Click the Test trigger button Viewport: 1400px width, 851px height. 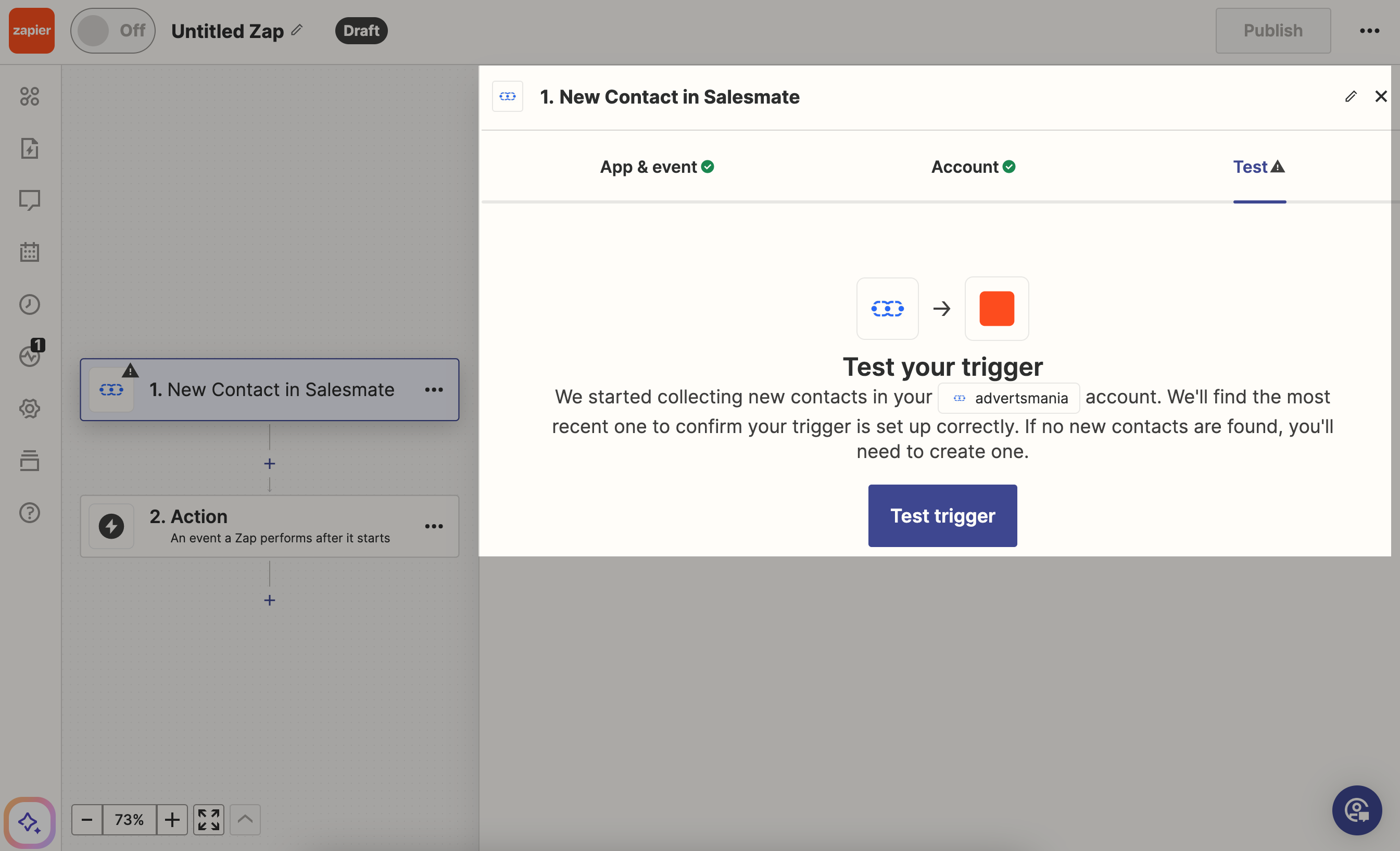click(942, 516)
